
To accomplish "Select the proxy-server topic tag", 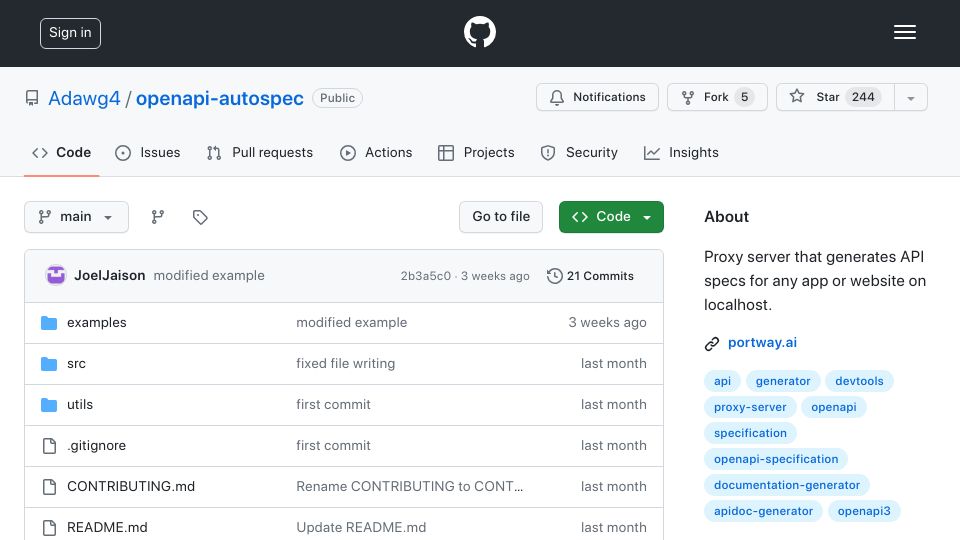I will tap(750, 407).
